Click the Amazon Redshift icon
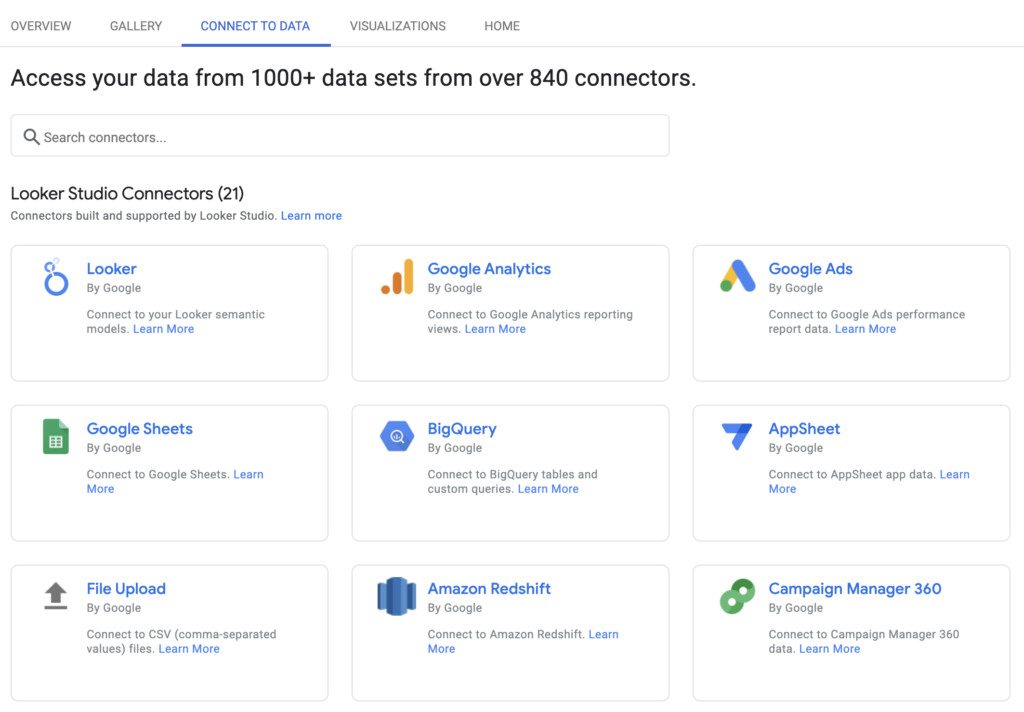1024x712 pixels. point(397,596)
